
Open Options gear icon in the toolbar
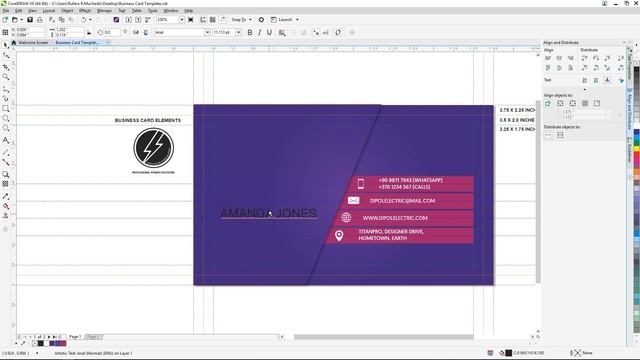(261, 20)
